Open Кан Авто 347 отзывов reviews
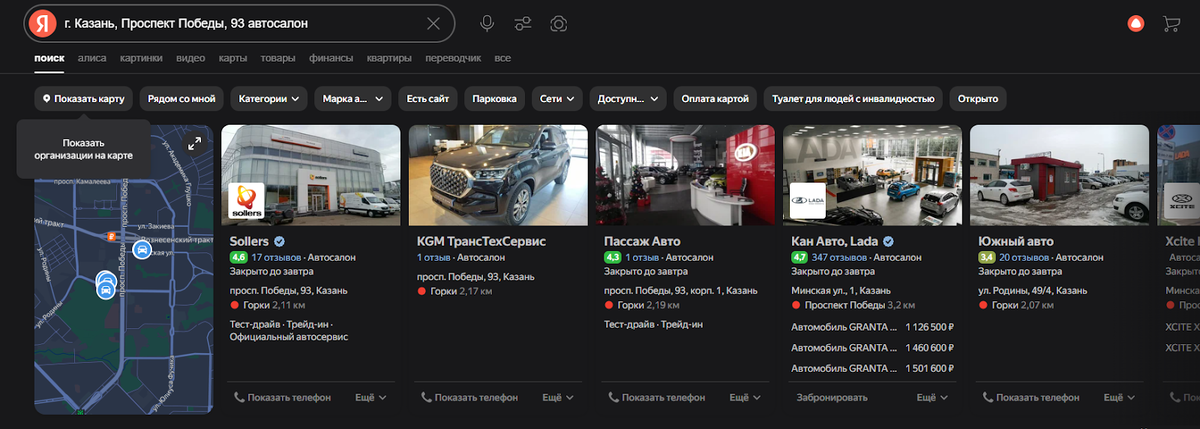 pyautogui.click(x=841, y=258)
